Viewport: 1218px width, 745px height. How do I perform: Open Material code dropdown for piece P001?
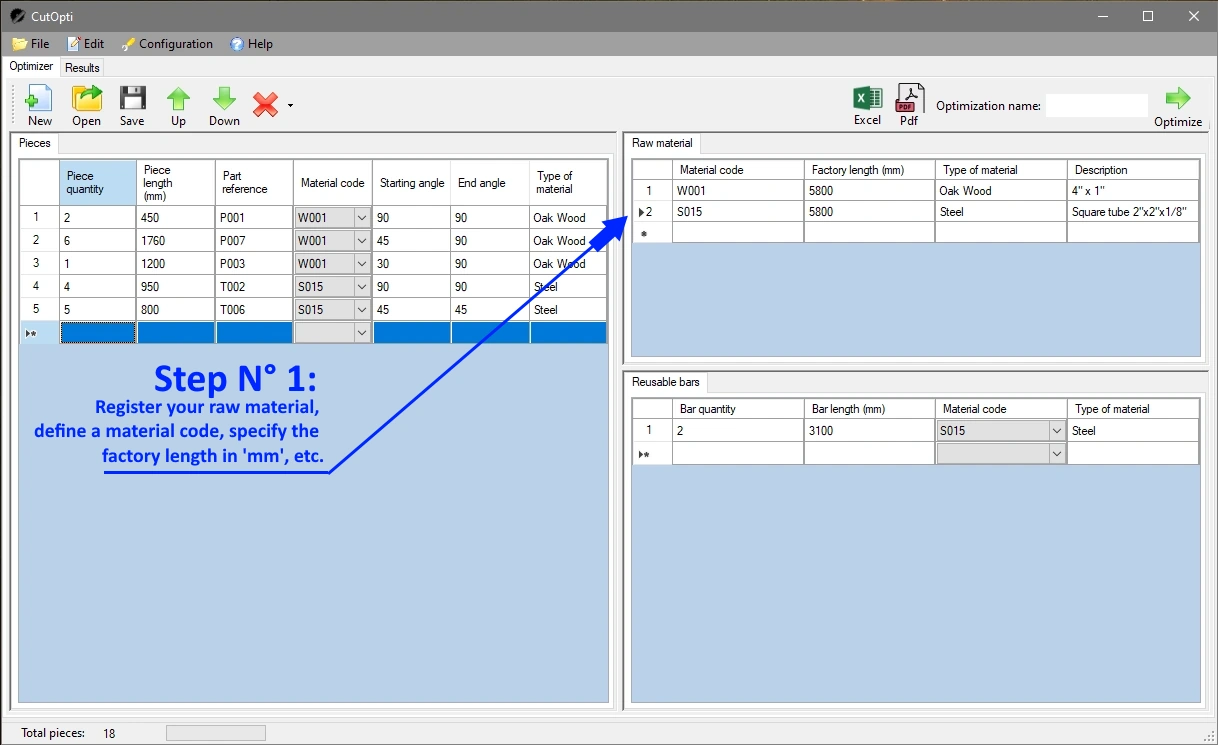pyautogui.click(x=361, y=218)
